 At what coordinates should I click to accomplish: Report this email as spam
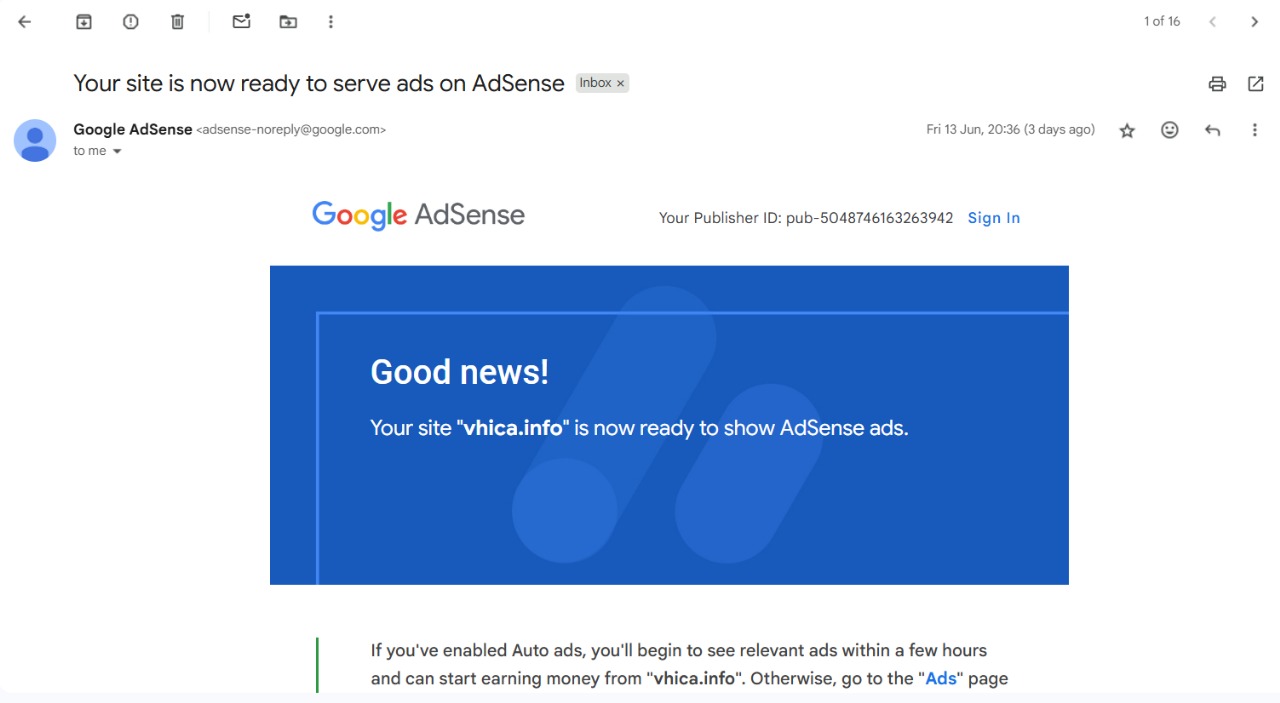131,22
